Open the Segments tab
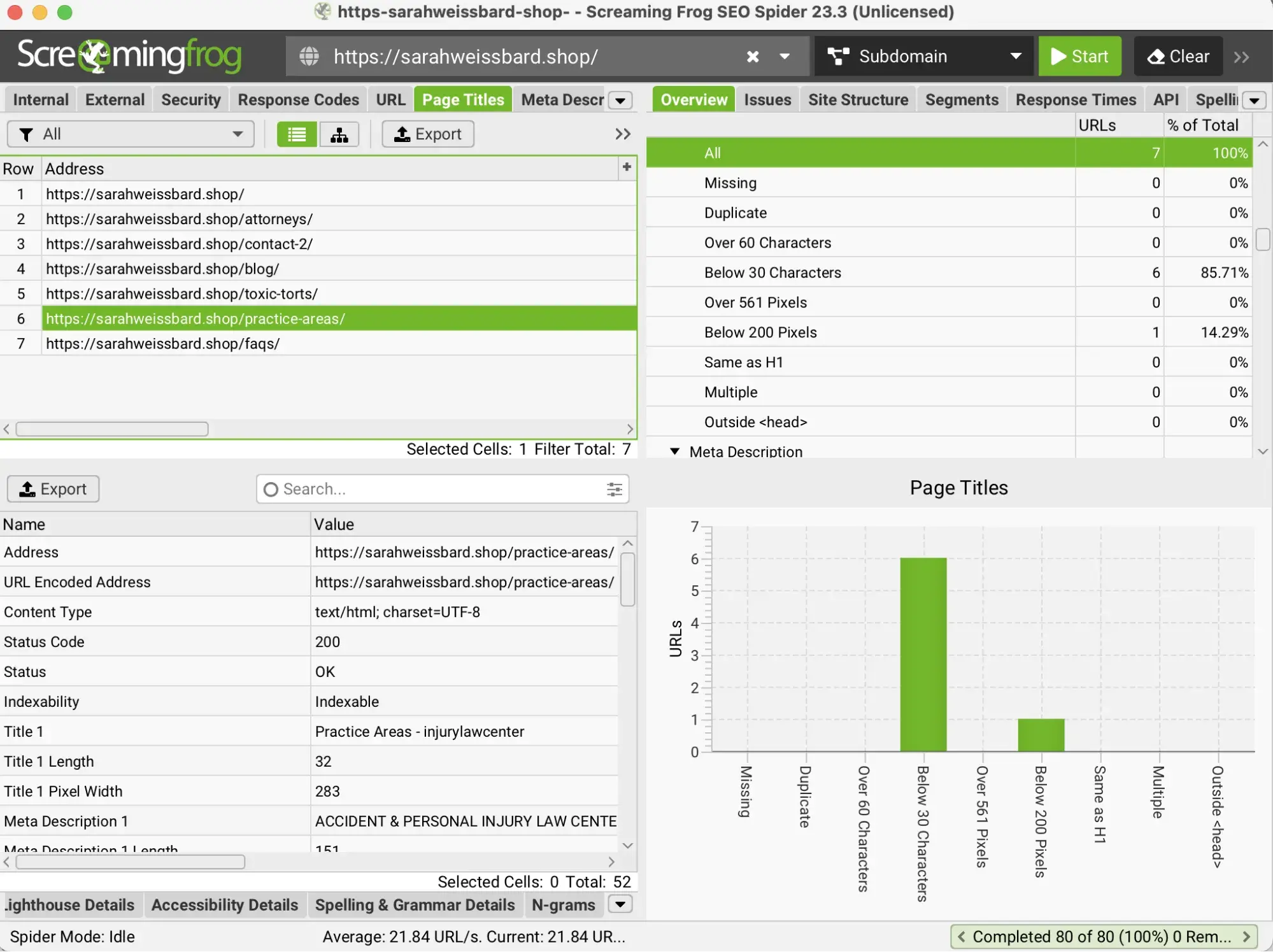Screen dimensions: 1273x952 coord(962,100)
